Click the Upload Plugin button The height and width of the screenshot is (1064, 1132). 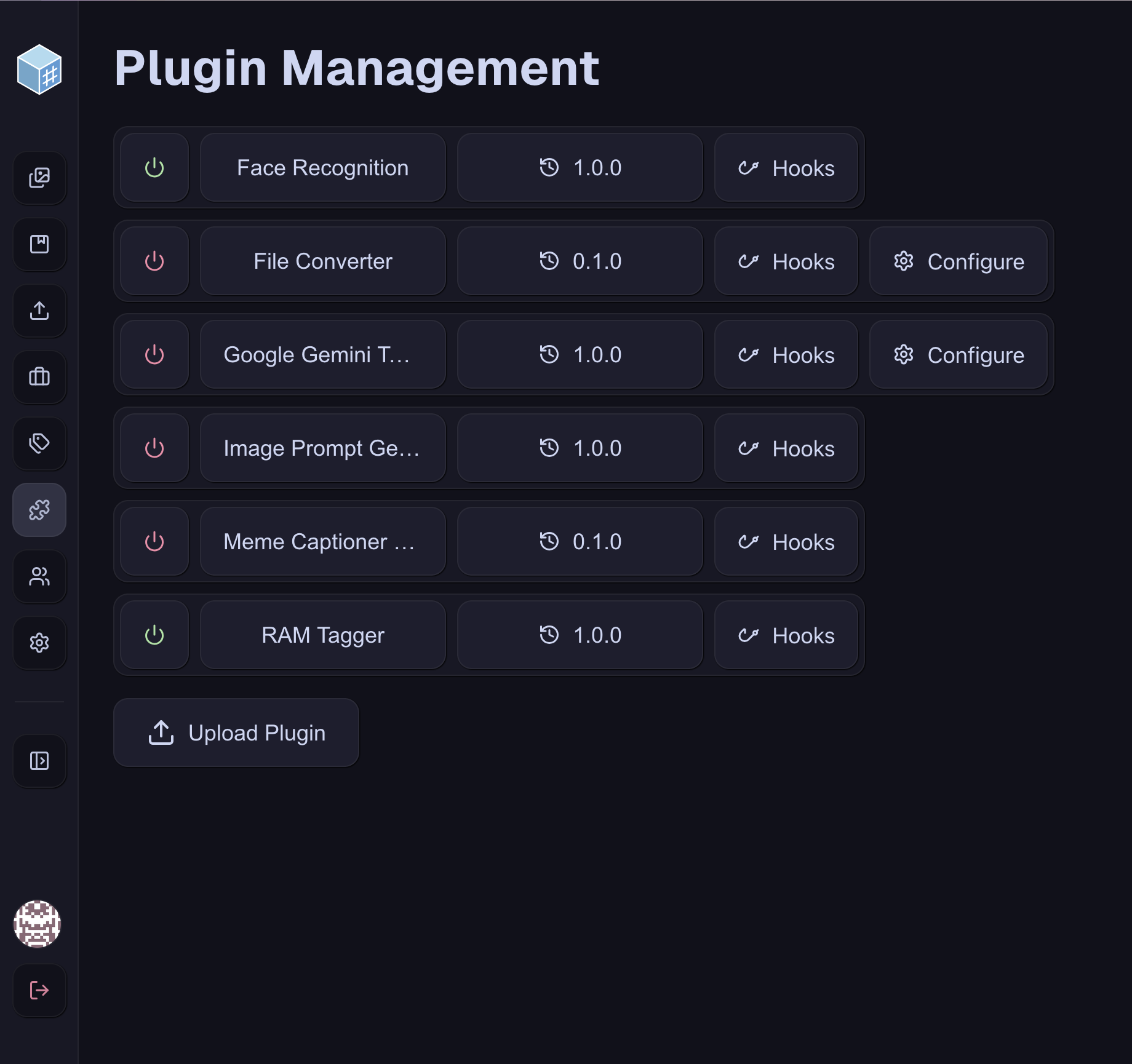point(236,732)
